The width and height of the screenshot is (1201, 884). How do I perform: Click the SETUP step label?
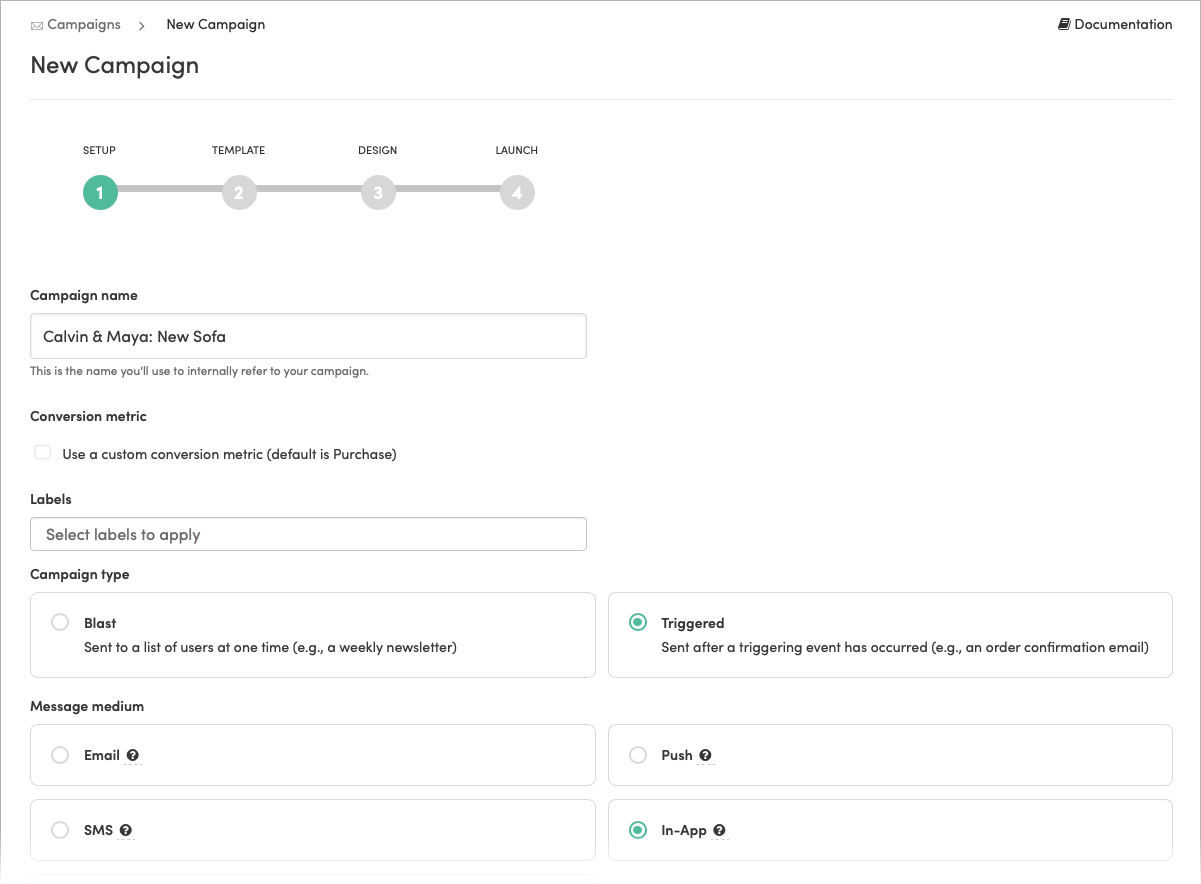[100, 150]
